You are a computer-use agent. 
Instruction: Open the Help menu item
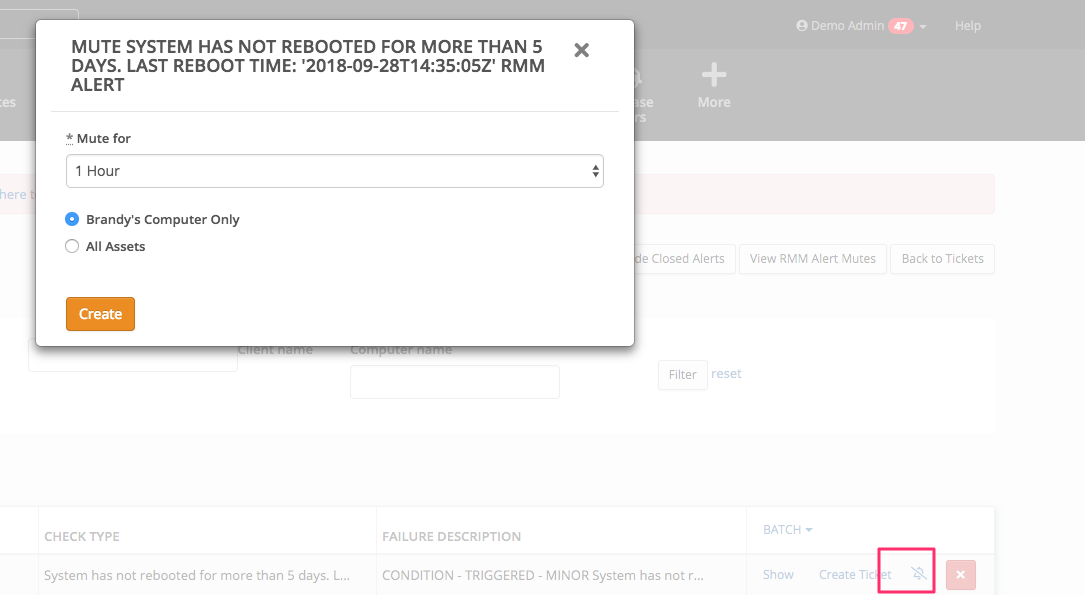967,26
